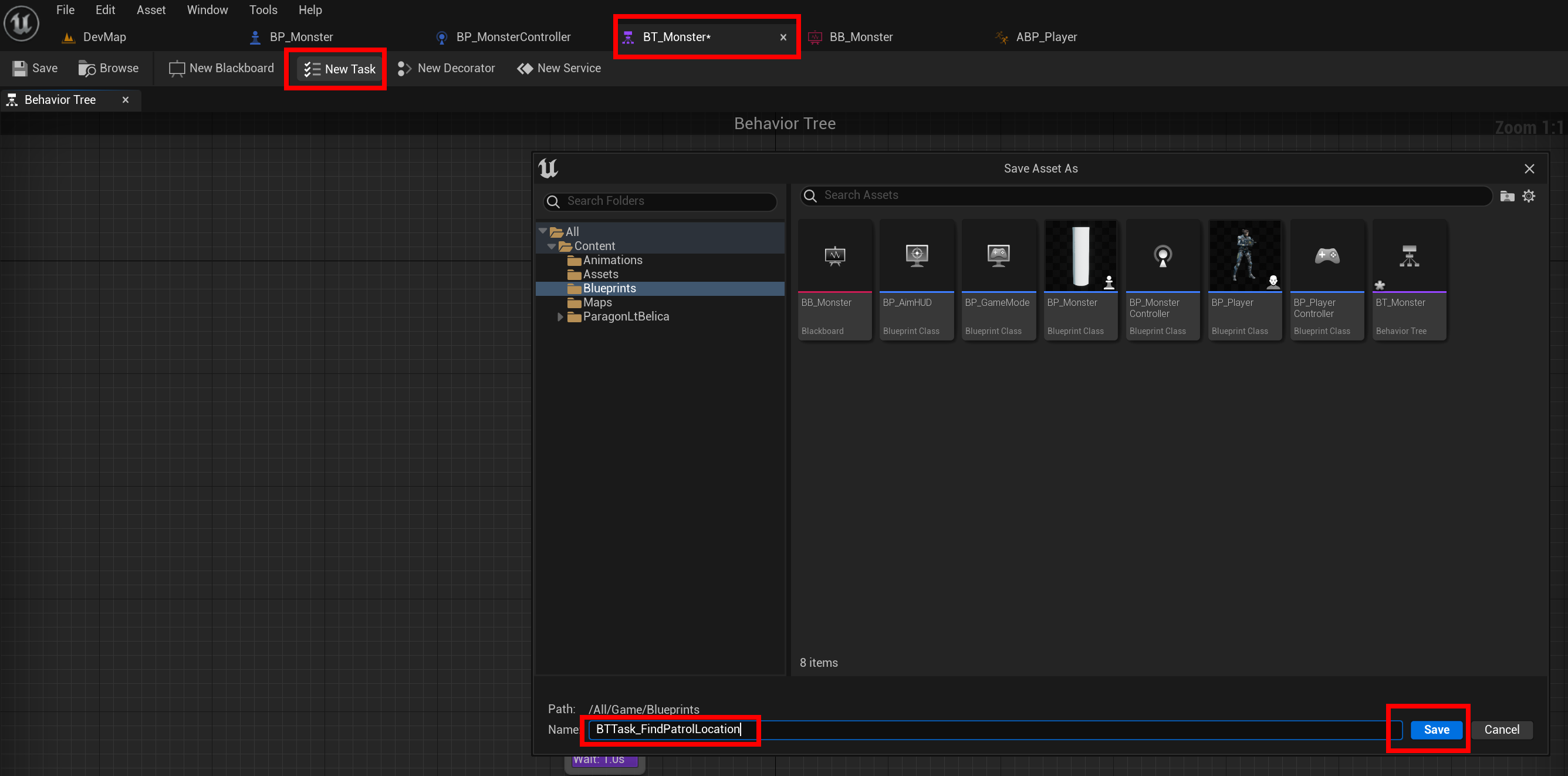1568x776 pixels.
Task: Select the BP_AimHUD asset thumbnail
Action: click(917, 280)
